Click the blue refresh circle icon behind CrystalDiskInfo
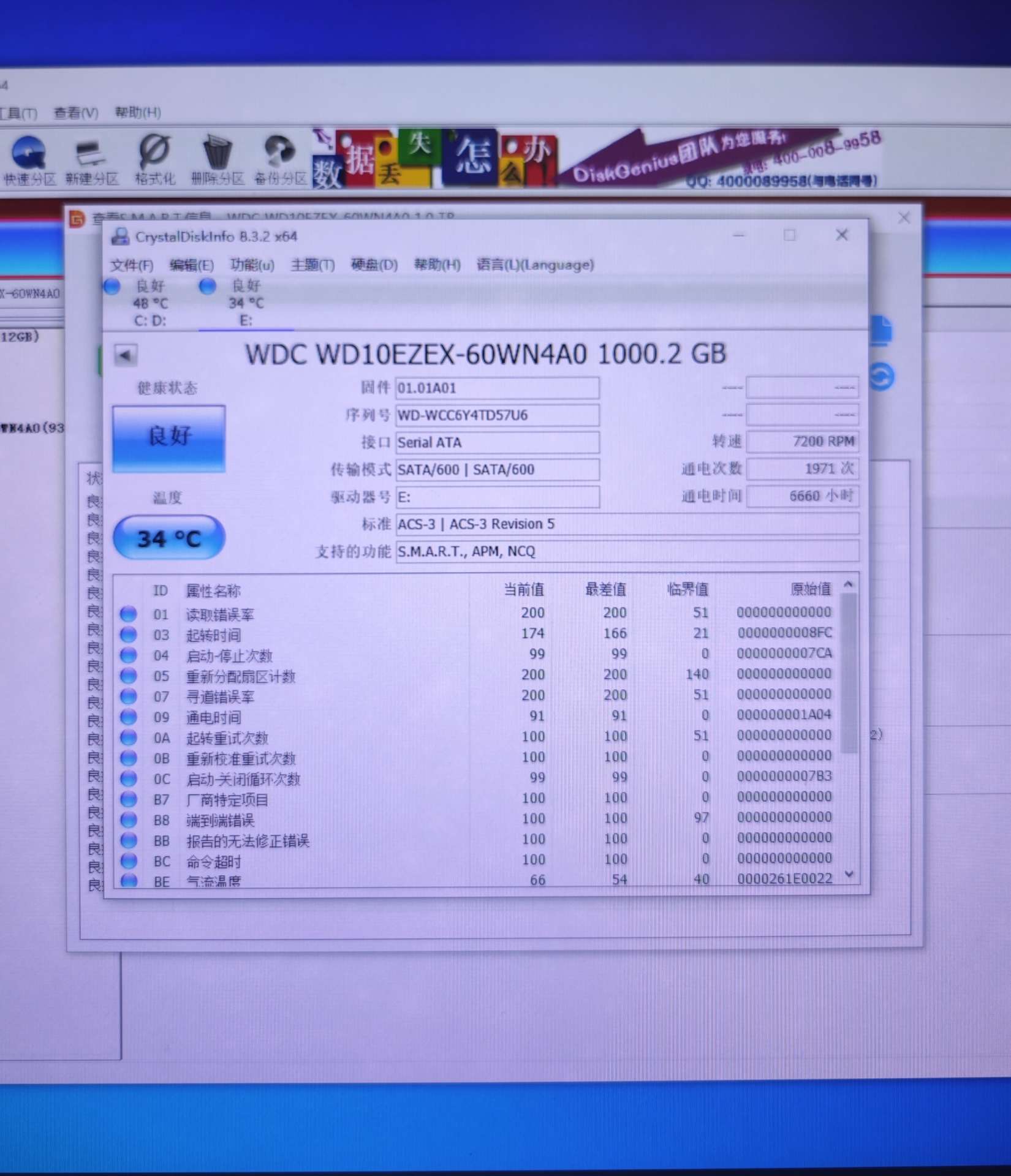Image resolution: width=1011 pixels, height=1176 pixels. click(x=881, y=377)
